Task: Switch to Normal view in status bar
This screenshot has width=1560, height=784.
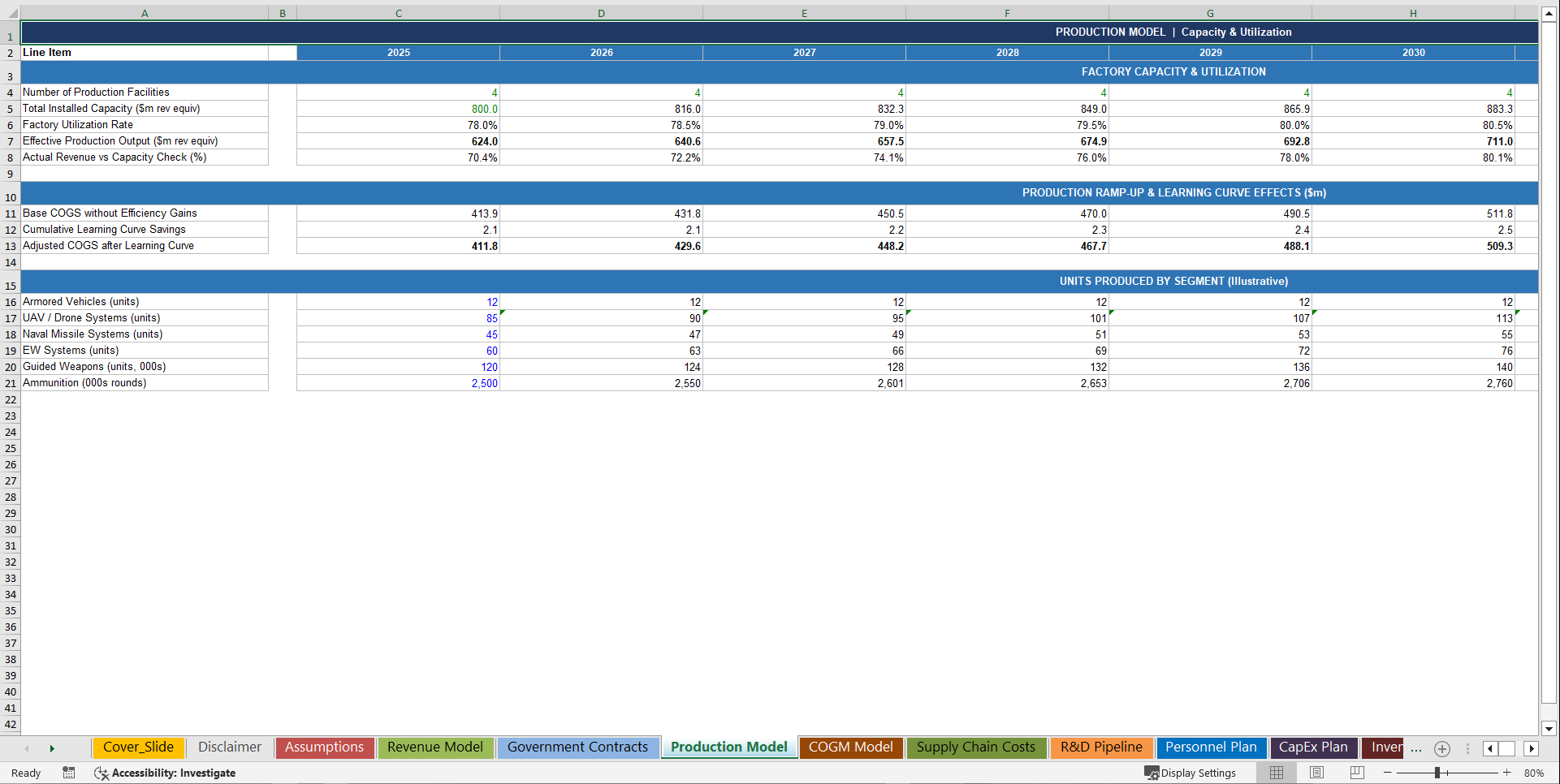Action: click(x=1276, y=773)
